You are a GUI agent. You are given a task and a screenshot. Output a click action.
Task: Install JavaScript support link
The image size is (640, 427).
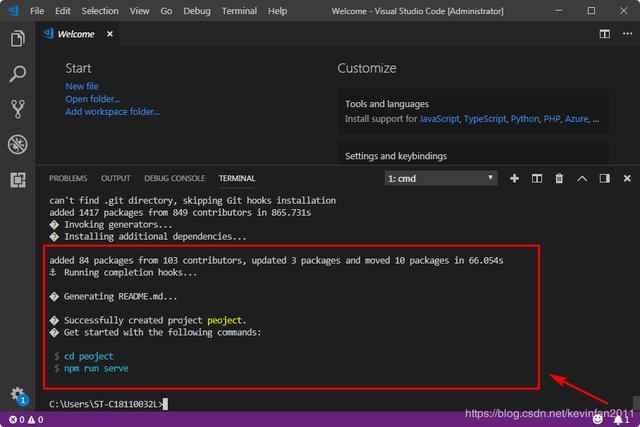(439, 119)
